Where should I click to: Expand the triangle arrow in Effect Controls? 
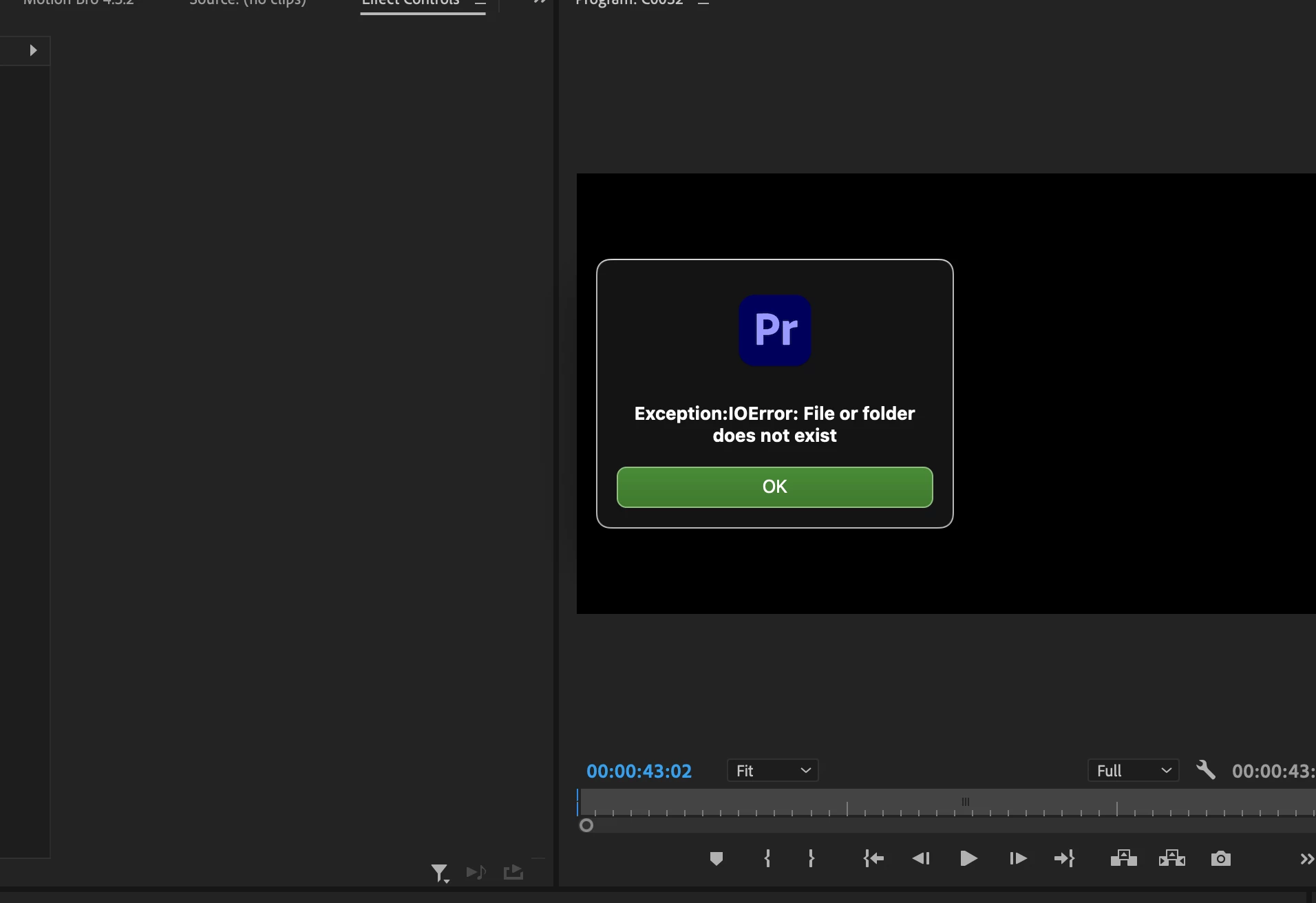(33, 50)
